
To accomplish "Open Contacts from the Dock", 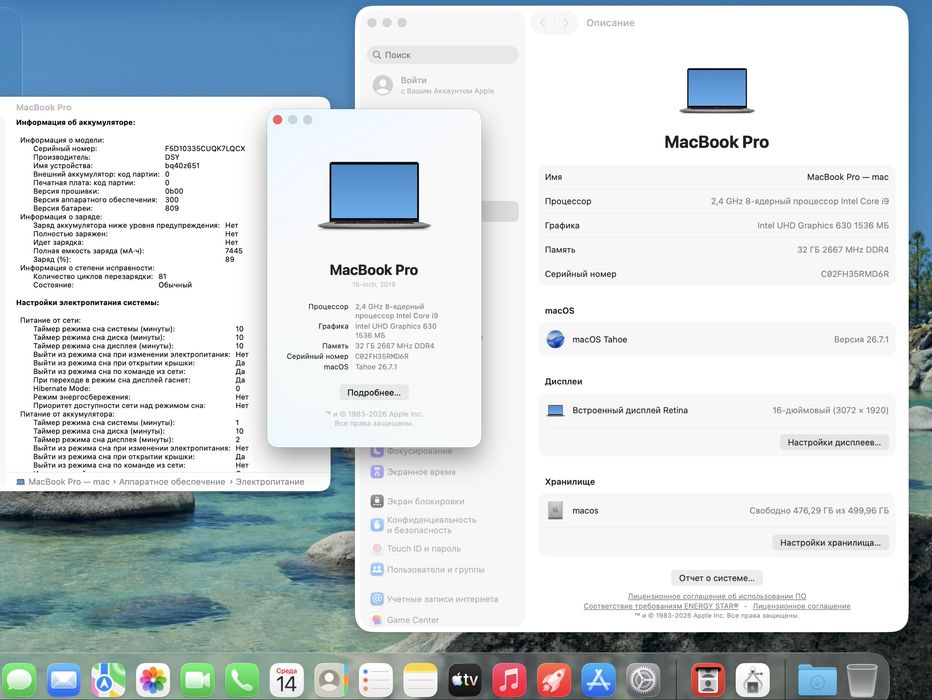I will [331, 680].
